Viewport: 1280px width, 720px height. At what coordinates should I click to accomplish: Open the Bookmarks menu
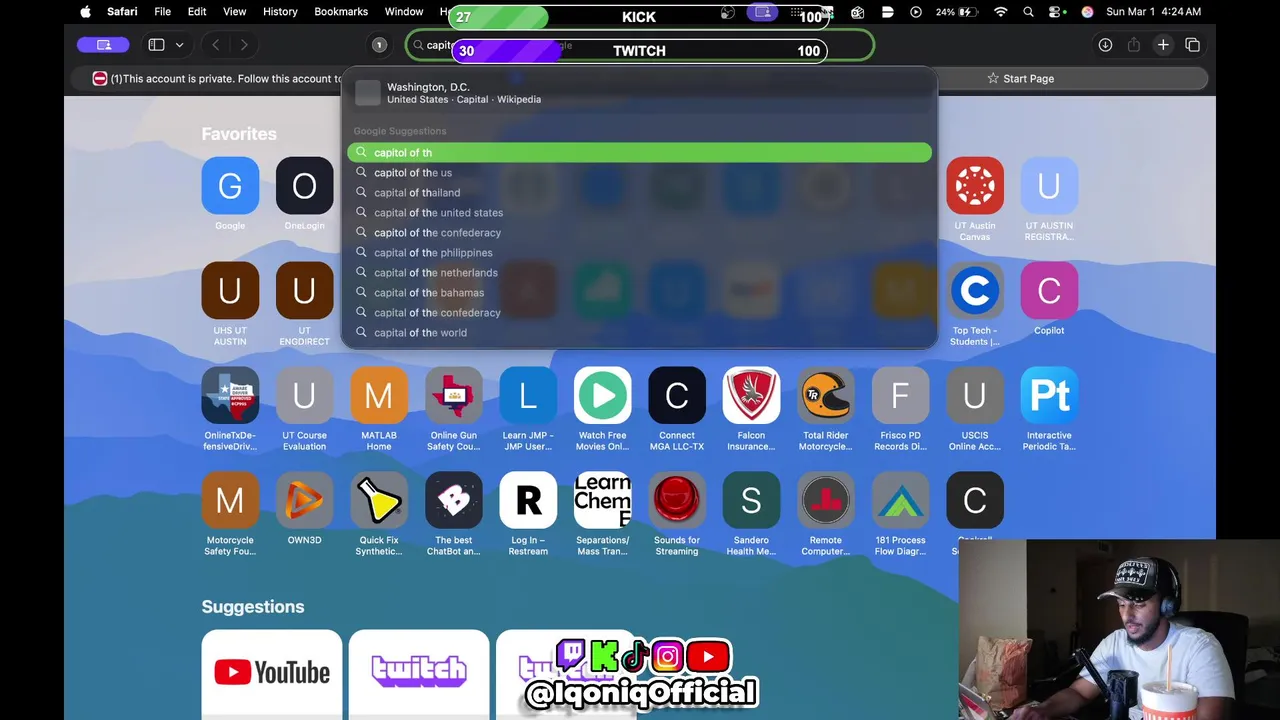point(341,12)
